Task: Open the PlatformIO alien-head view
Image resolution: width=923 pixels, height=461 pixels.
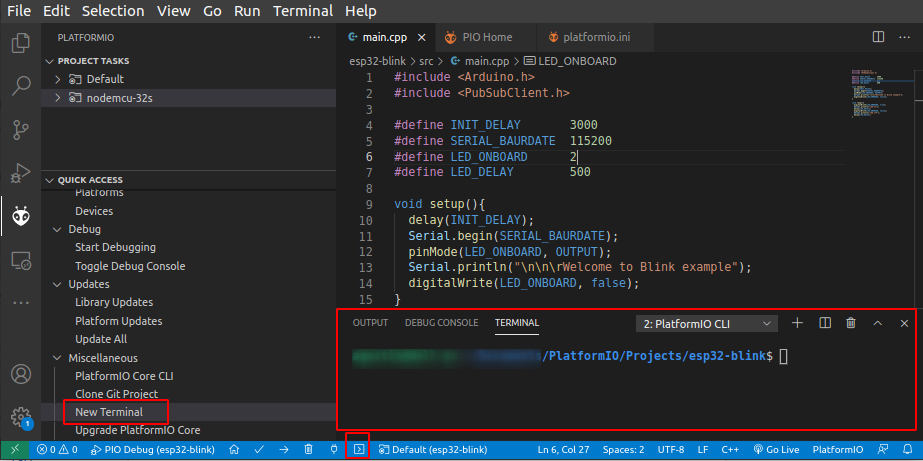Action: tap(21, 217)
